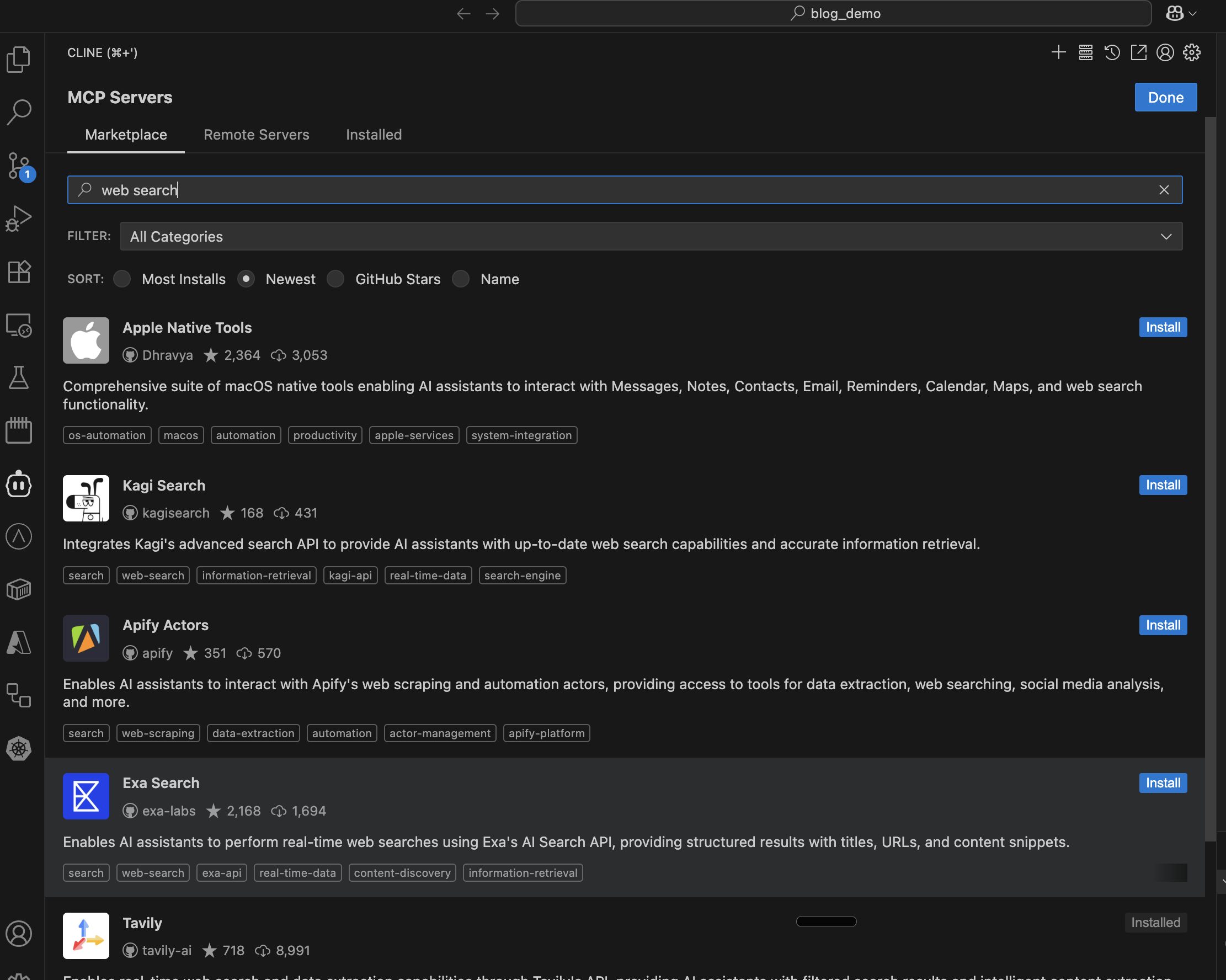
Task: Focus the marketplace search field
Action: click(625, 190)
